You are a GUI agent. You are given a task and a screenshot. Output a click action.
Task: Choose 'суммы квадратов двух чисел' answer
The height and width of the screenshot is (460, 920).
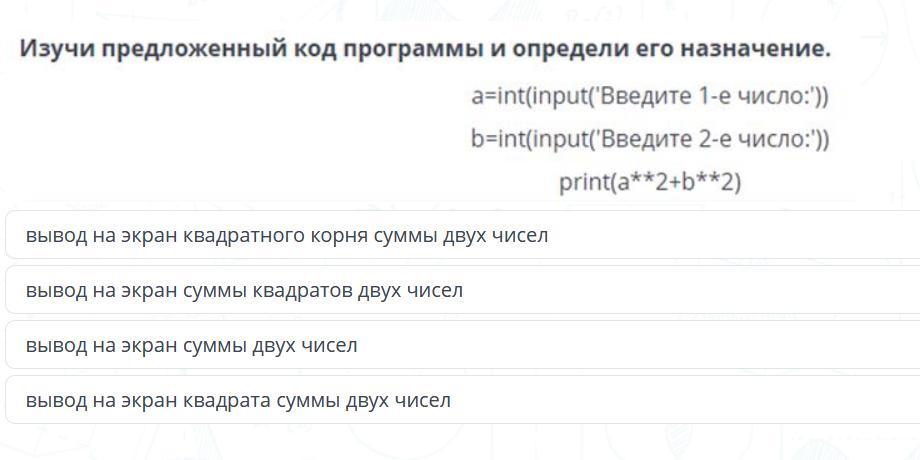(464, 290)
